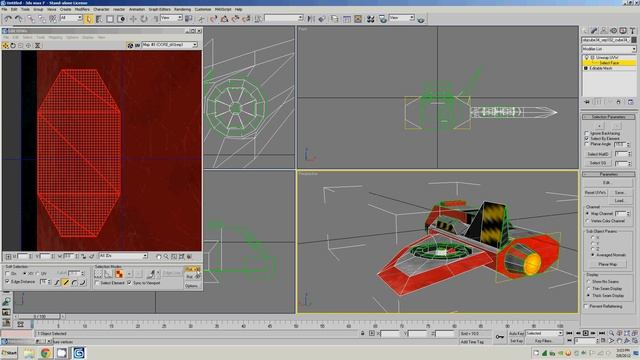640x360 pixels.
Task: Click linear falloff icon in Soft Selection
Action: point(65,282)
